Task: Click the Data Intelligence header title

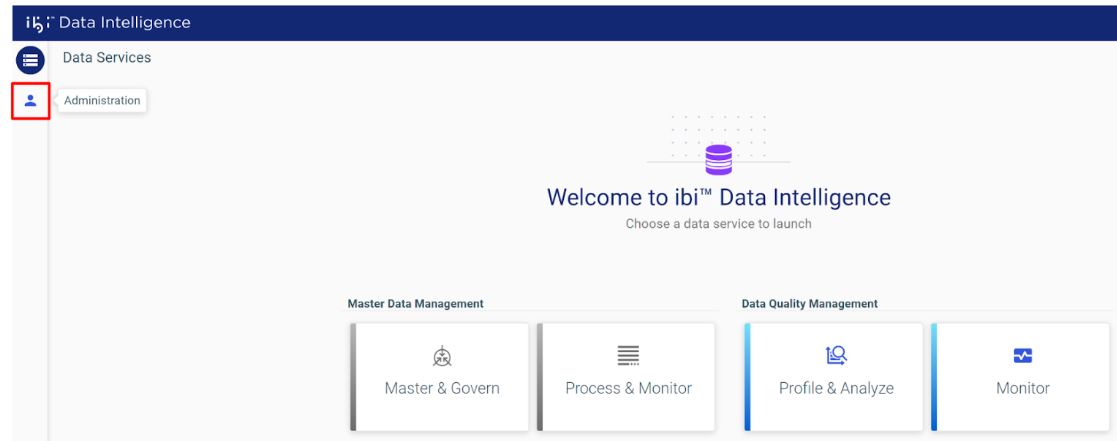Action: pos(125,23)
